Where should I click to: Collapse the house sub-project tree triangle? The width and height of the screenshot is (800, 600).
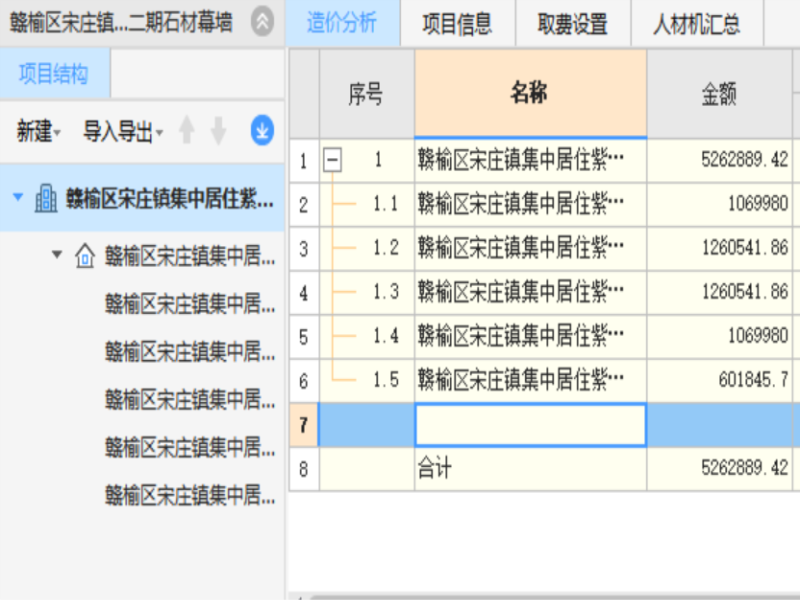coord(57,256)
